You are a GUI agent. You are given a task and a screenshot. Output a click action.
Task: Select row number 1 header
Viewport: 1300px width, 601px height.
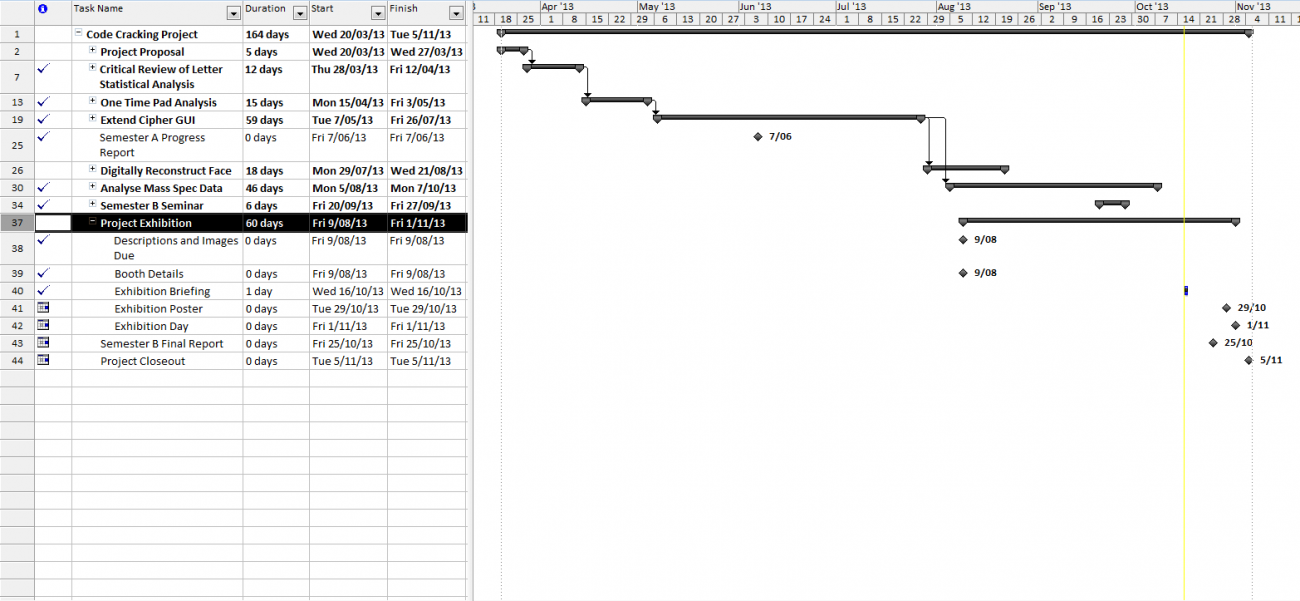point(17,34)
